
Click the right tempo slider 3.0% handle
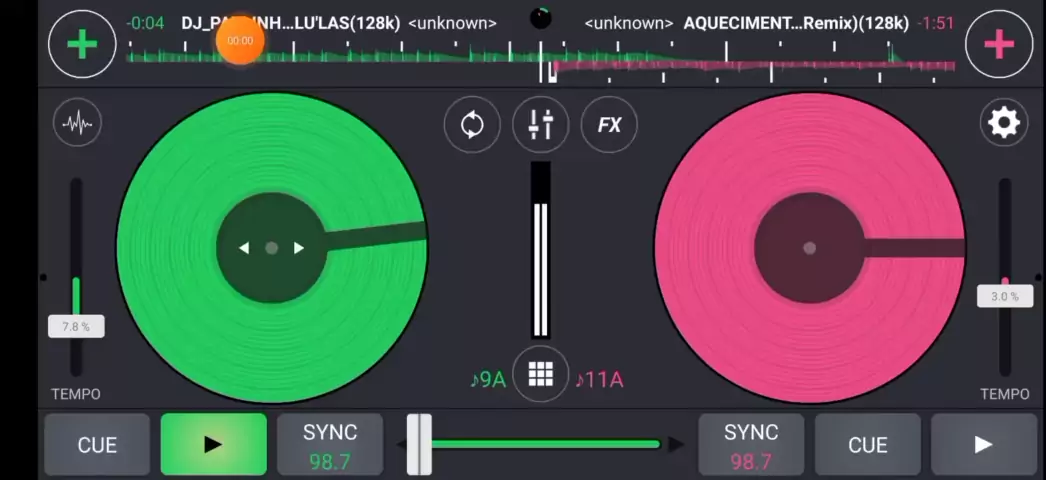(x=1004, y=296)
